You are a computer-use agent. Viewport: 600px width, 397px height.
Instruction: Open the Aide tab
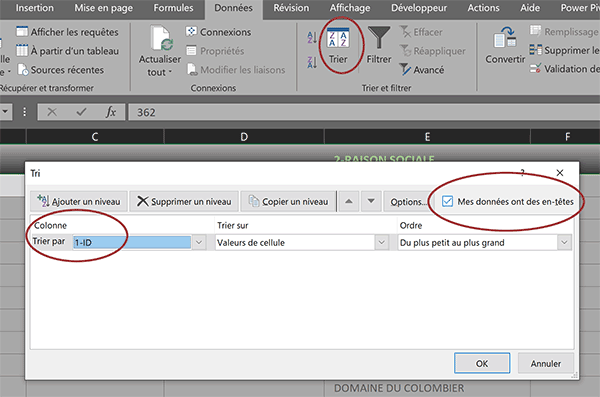pos(530,8)
